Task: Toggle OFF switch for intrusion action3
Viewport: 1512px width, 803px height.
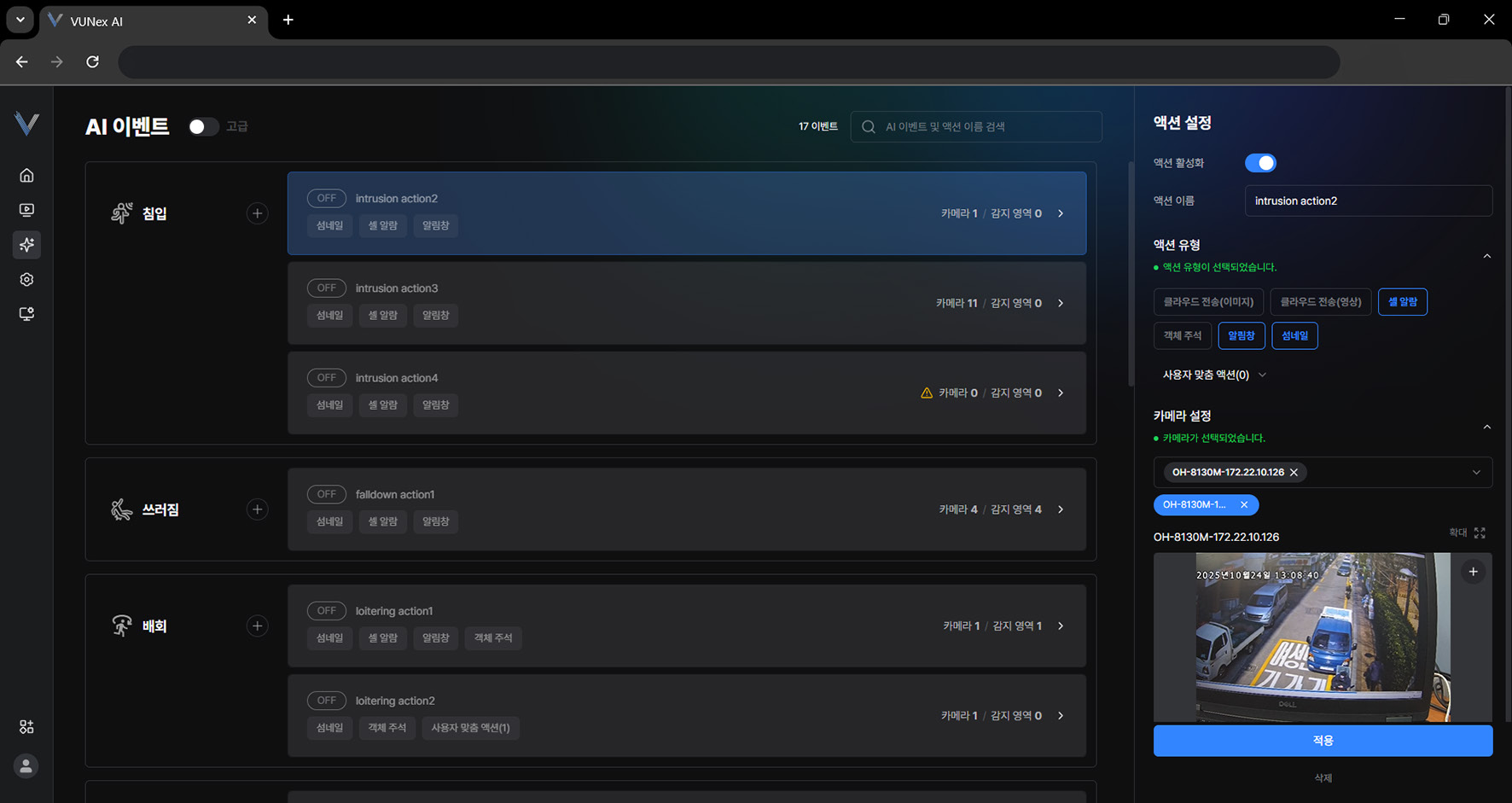Action: tap(326, 288)
